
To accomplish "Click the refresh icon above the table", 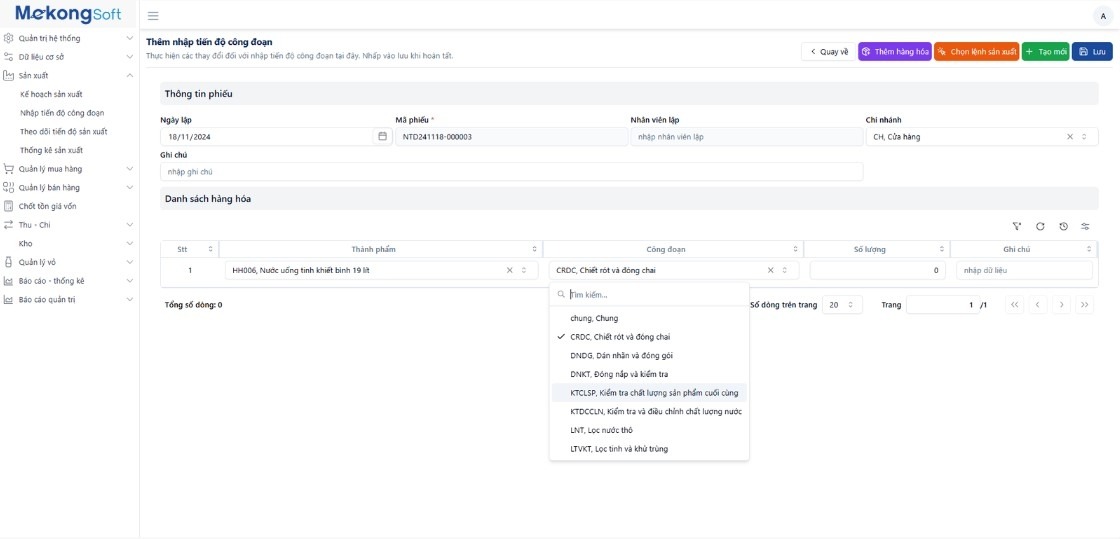I will [1040, 226].
